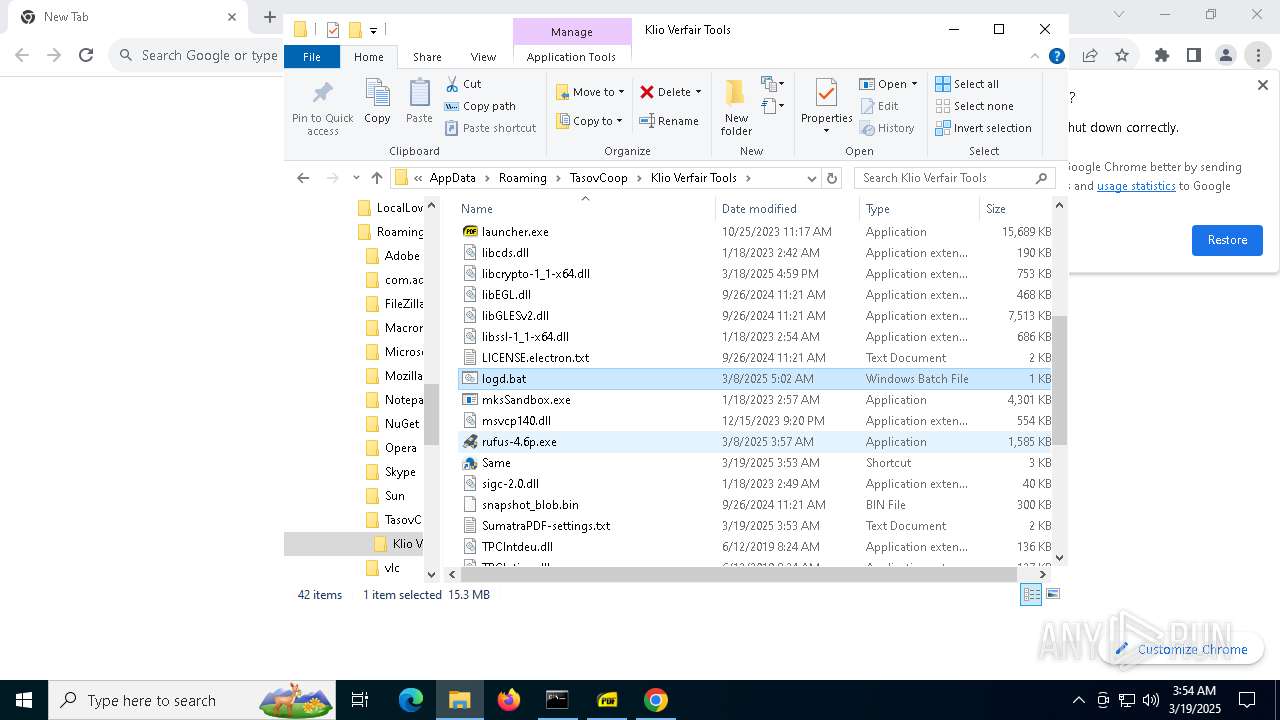This screenshot has width=1280, height=720.
Task: Switch to the View ribbon tab
Action: (x=483, y=57)
